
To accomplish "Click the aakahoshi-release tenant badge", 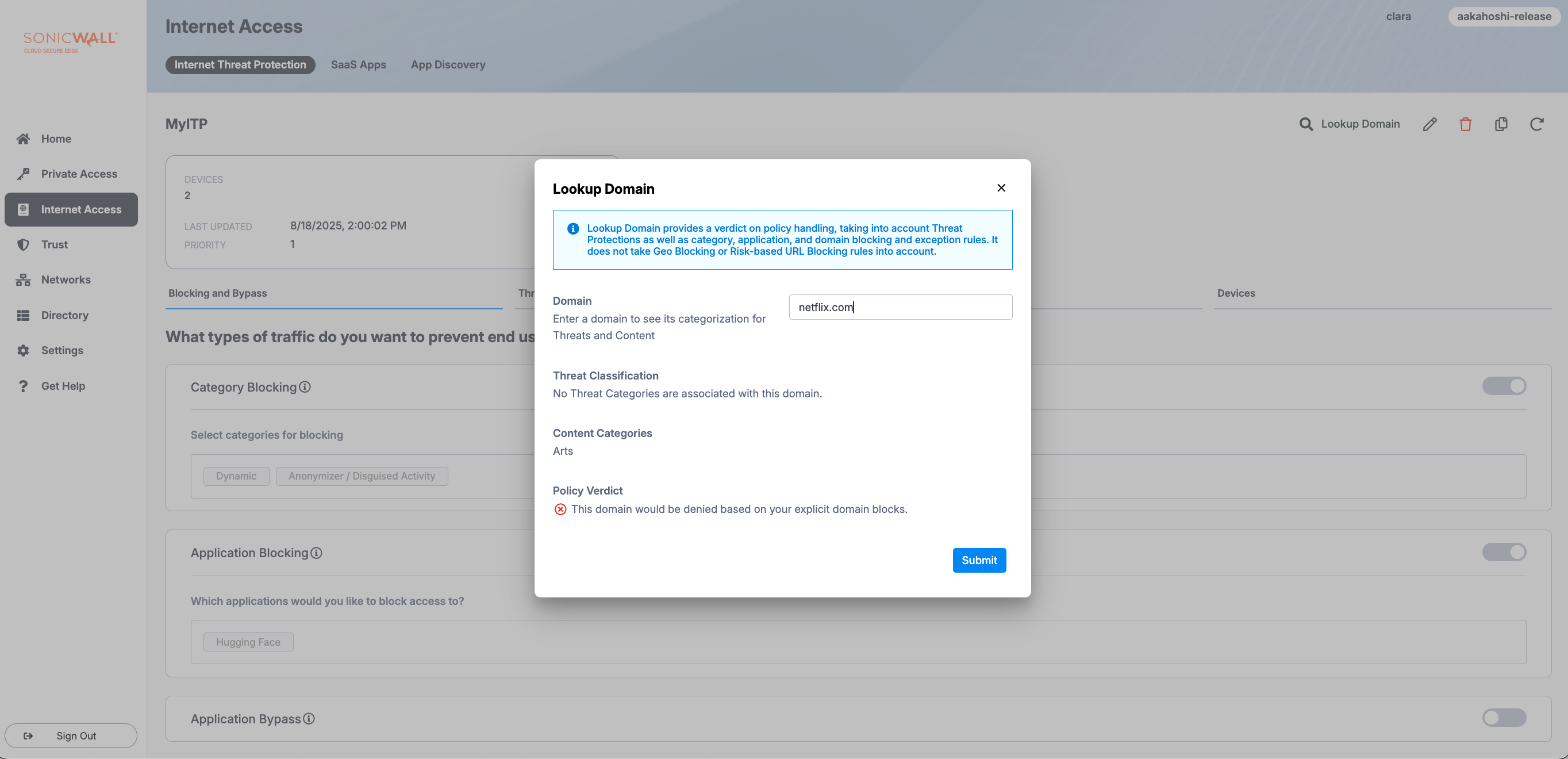I will click(x=1504, y=17).
